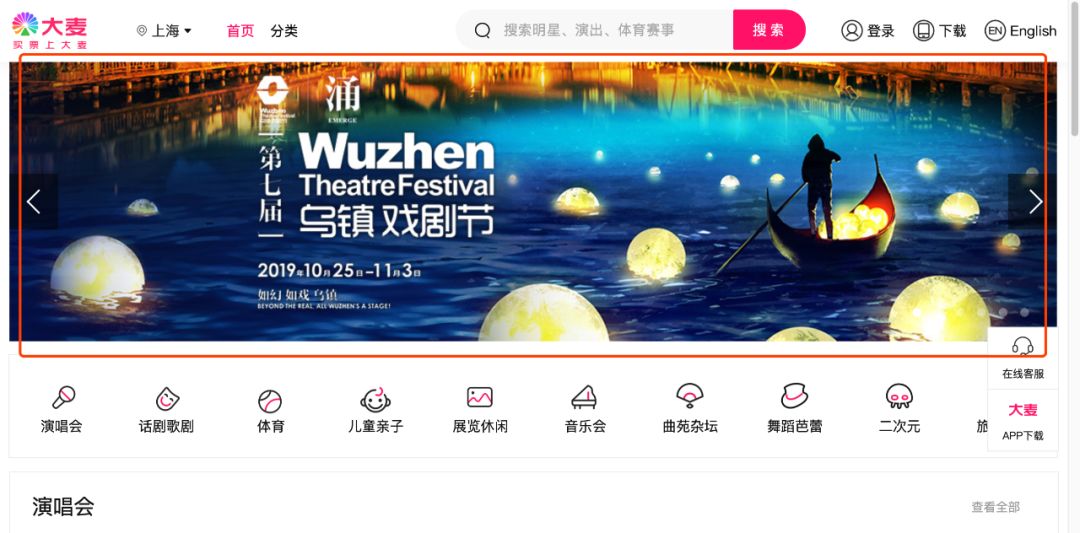Show next banner with right arrow
The height and width of the screenshot is (533, 1080).
coord(1035,201)
